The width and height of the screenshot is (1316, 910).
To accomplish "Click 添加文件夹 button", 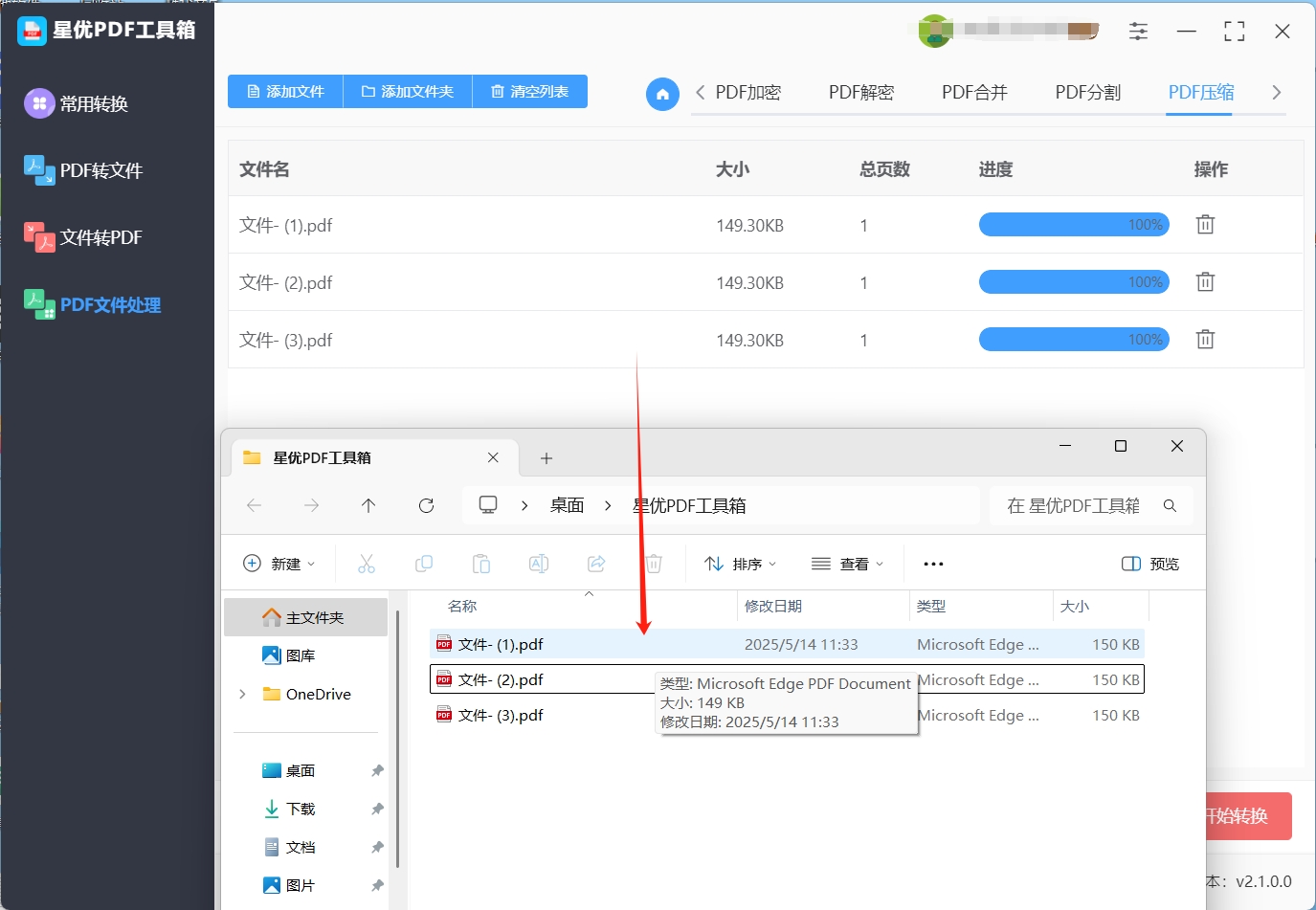I will click(408, 92).
